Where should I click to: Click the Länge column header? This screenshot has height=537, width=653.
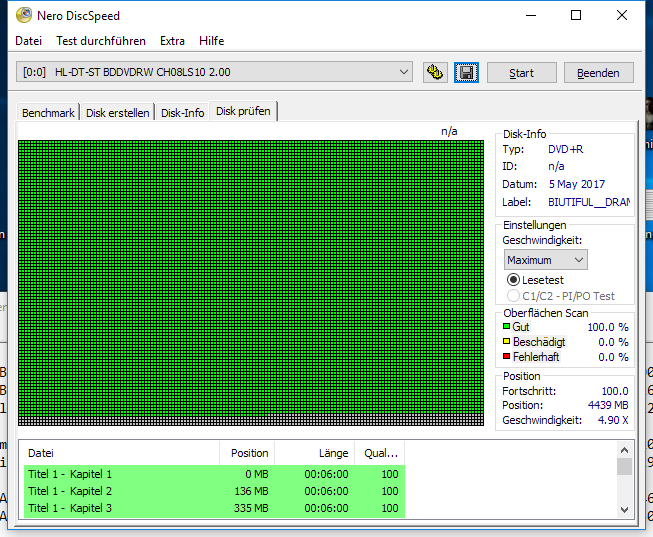(314, 453)
